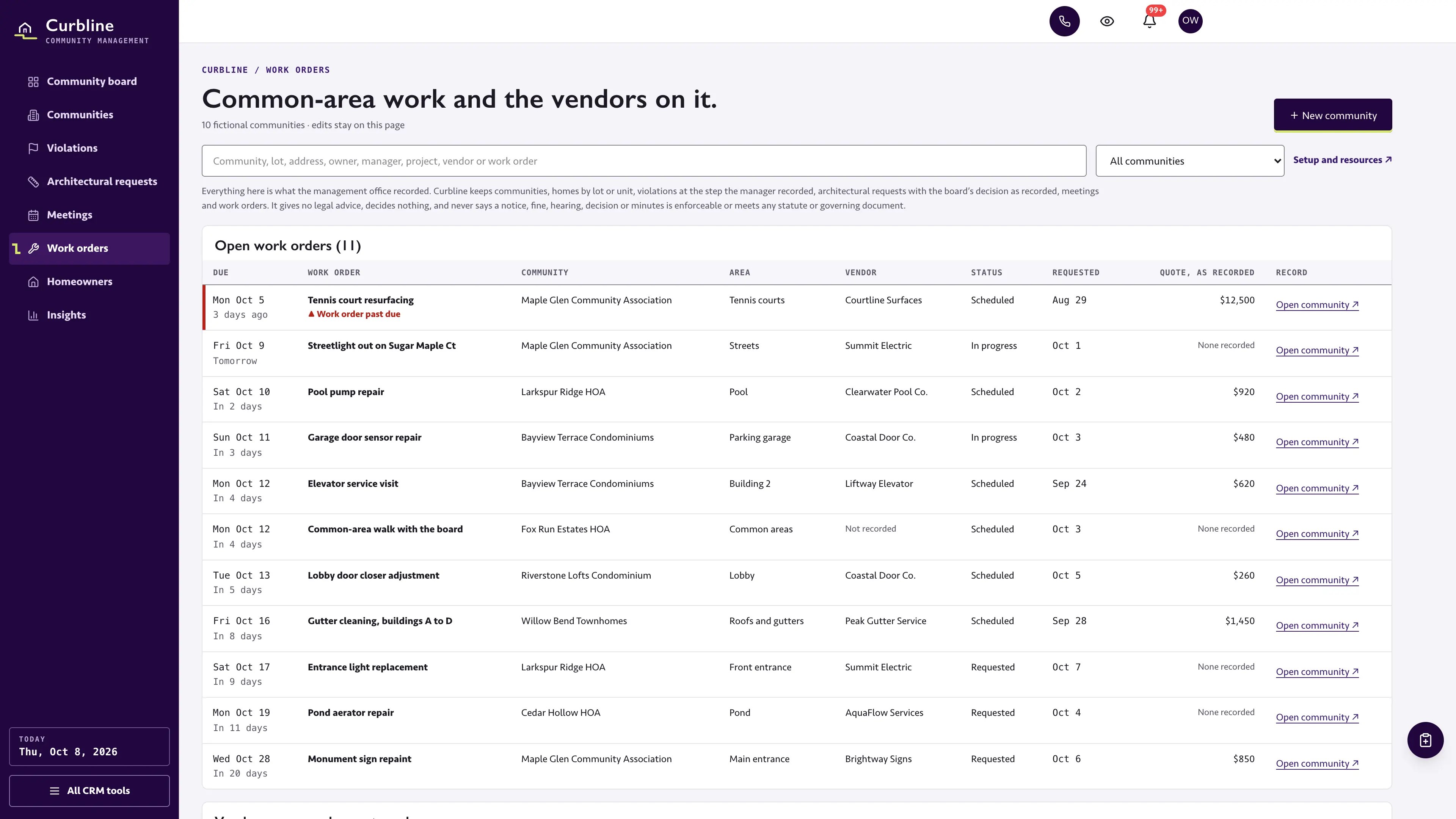
Task: Click the Meetings calendar icon in sidebar
Action: (33, 215)
